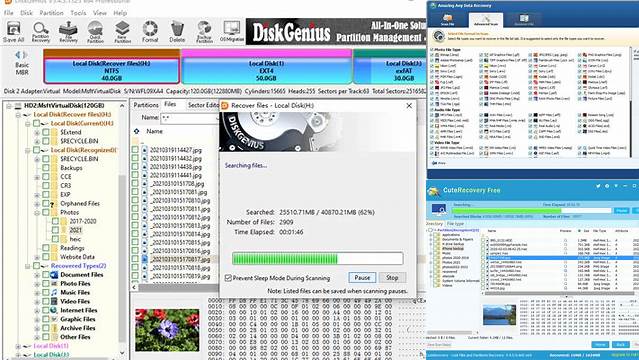Open the Disk menu

pos(26,13)
